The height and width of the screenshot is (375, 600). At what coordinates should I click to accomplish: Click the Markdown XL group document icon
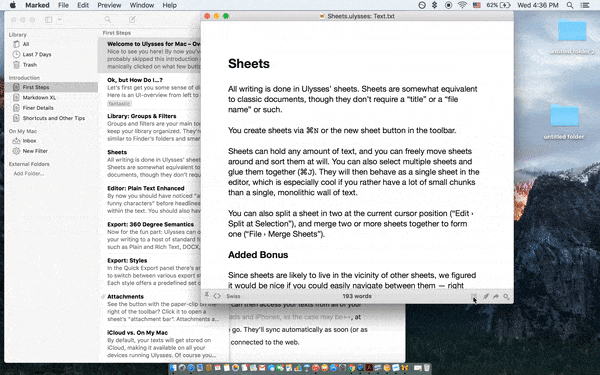(x=16, y=98)
